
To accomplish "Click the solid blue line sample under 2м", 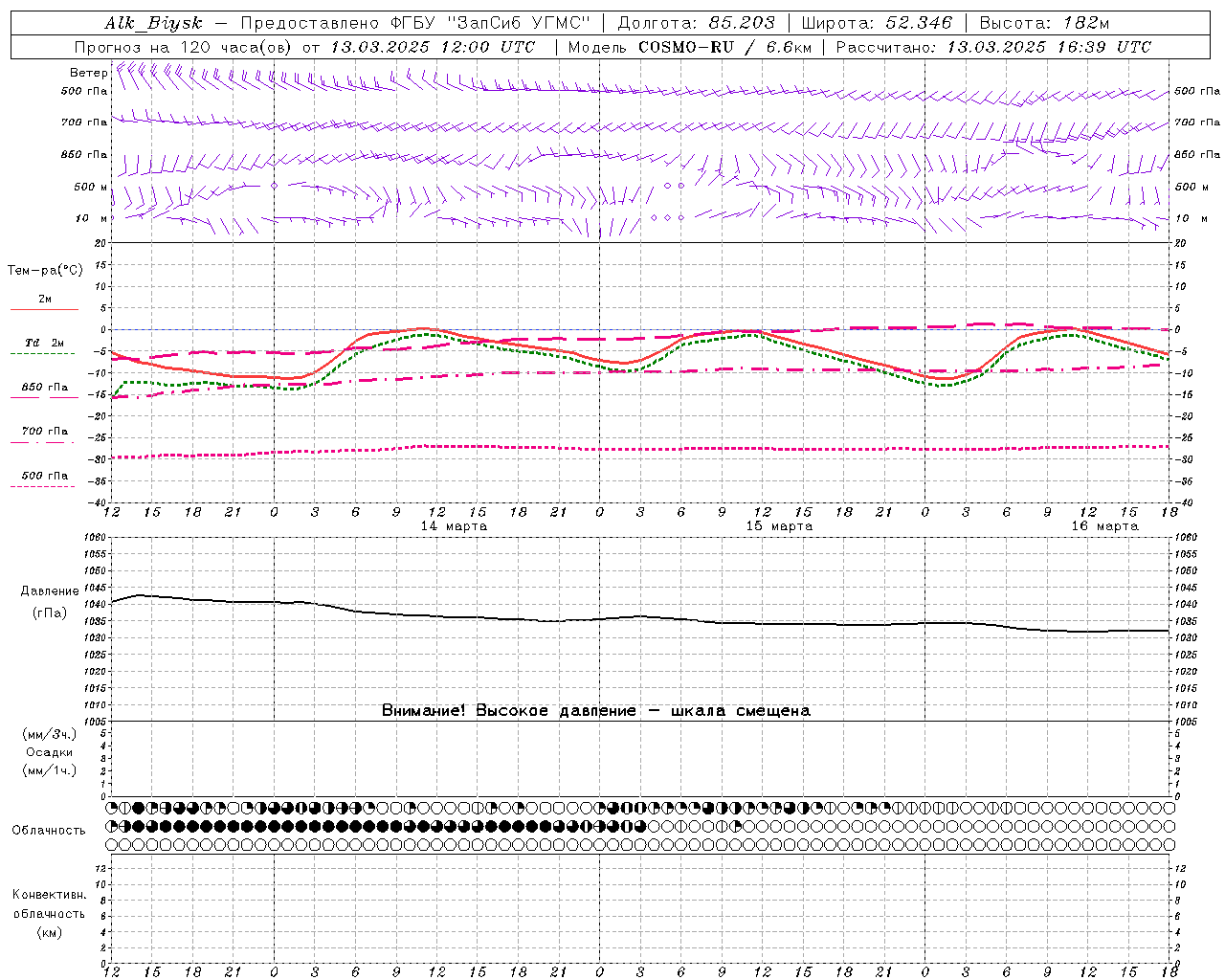I will 44,309.
